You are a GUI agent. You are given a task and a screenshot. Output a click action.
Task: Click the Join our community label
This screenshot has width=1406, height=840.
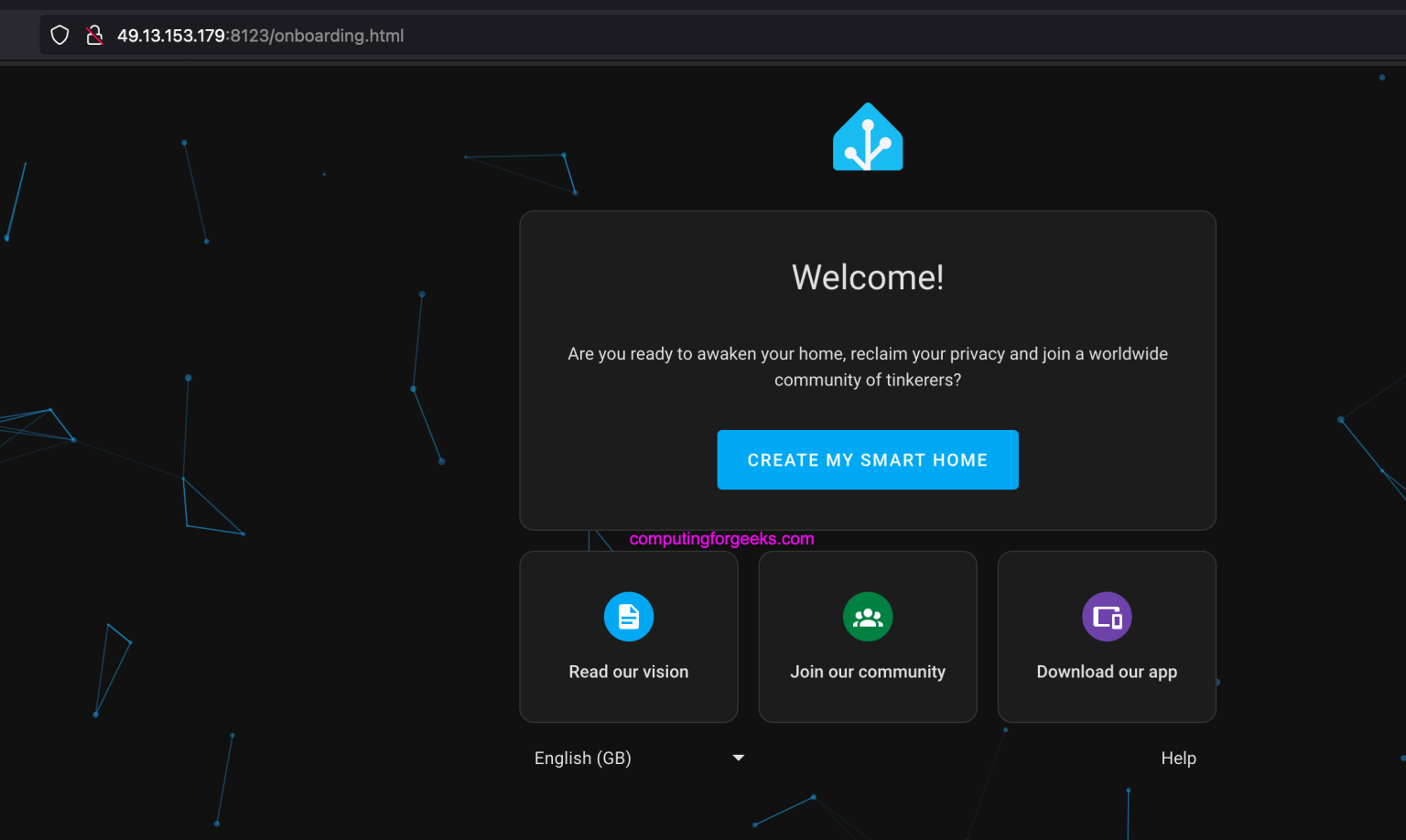(x=867, y=671)
